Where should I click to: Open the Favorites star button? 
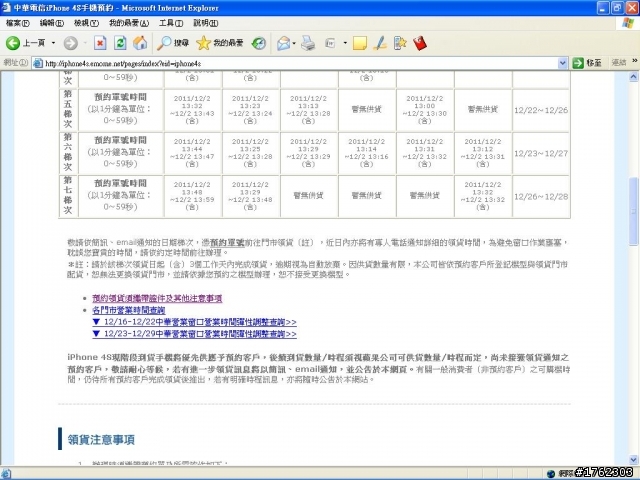pos(220,43)
